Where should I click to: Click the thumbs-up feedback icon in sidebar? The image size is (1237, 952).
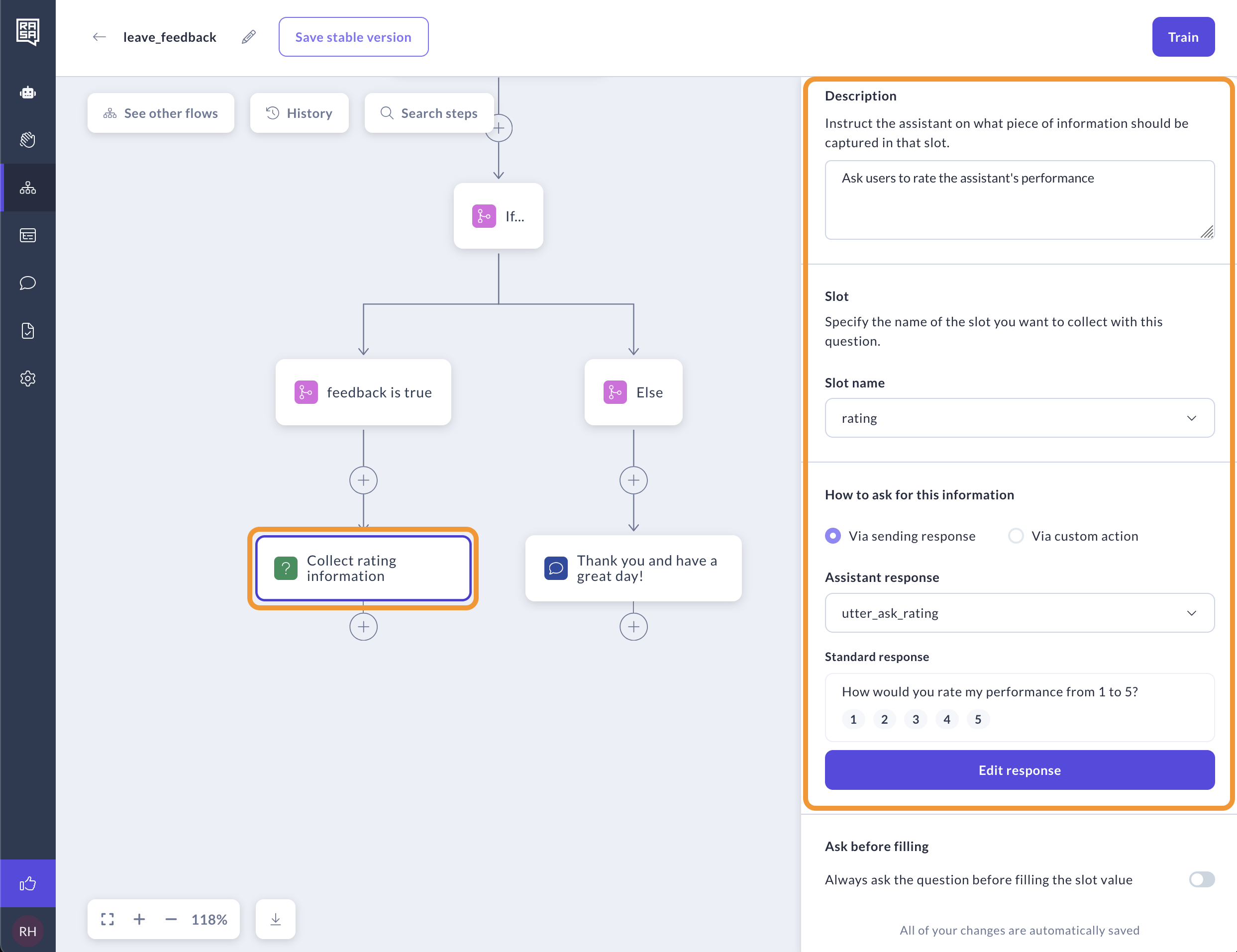(28, 883)
